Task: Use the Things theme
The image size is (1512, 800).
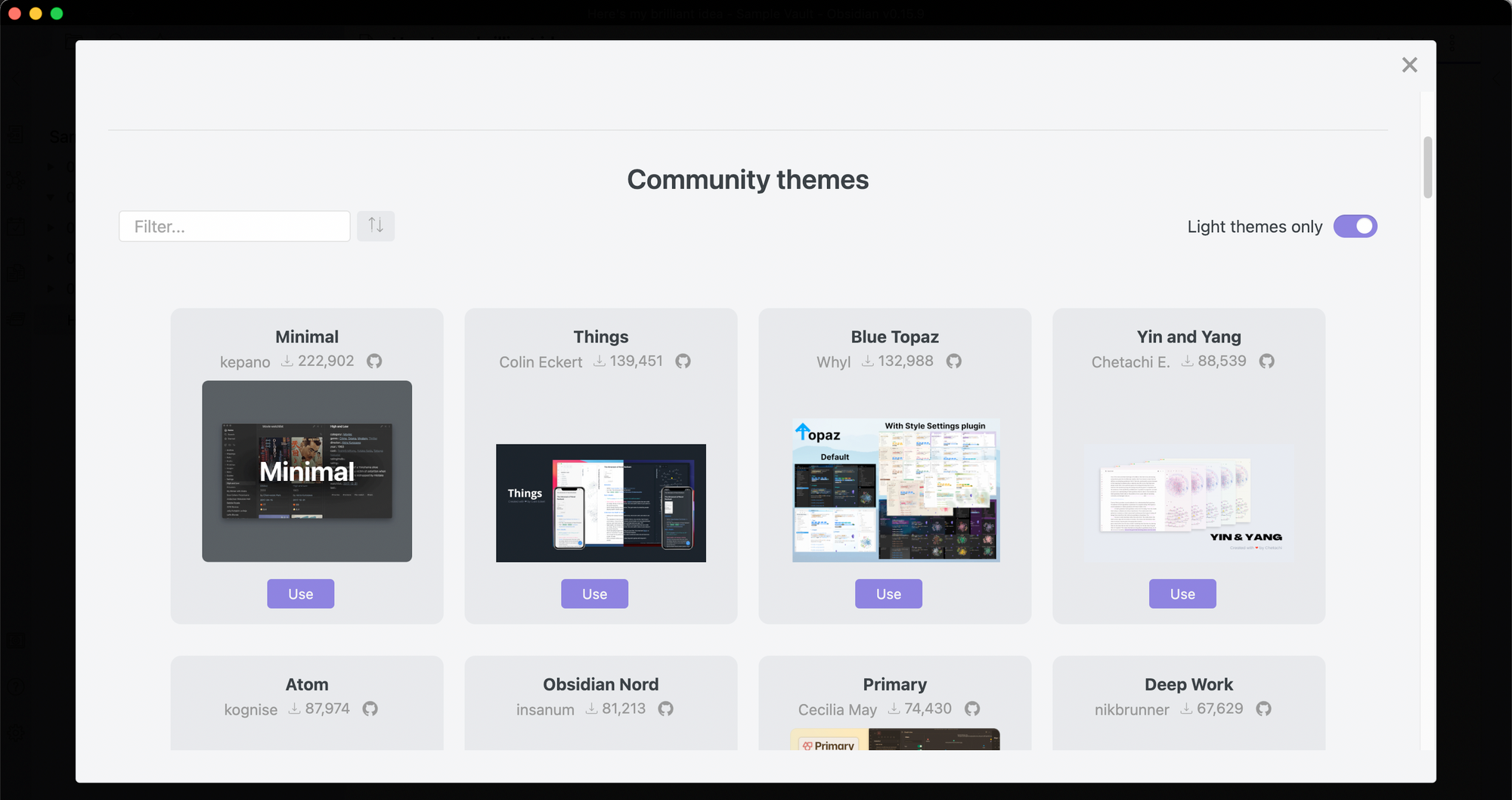Action: [594, 594]
